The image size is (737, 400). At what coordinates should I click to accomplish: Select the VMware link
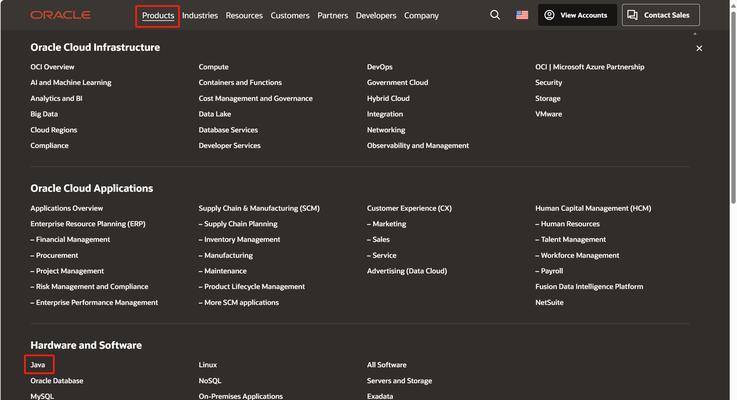549,114
